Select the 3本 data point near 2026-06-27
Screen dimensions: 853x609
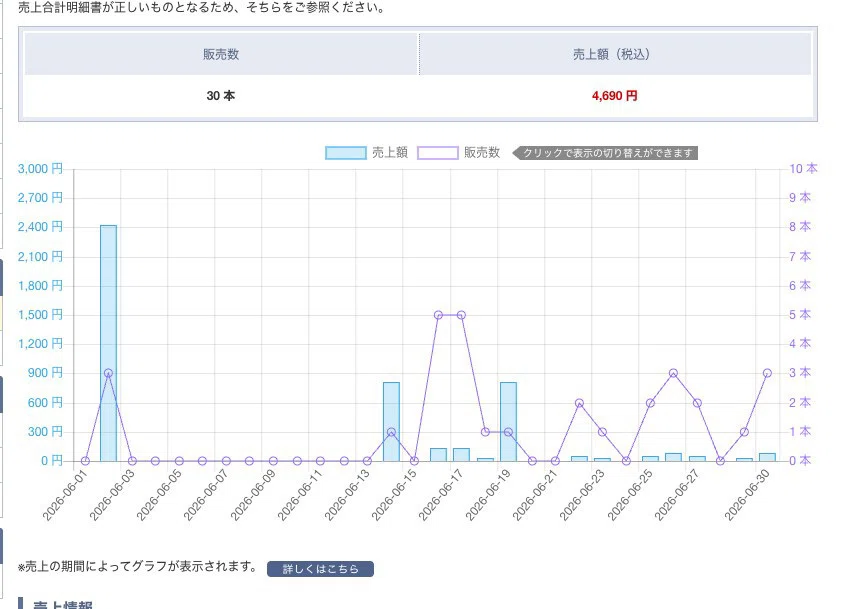click(673, 373)
